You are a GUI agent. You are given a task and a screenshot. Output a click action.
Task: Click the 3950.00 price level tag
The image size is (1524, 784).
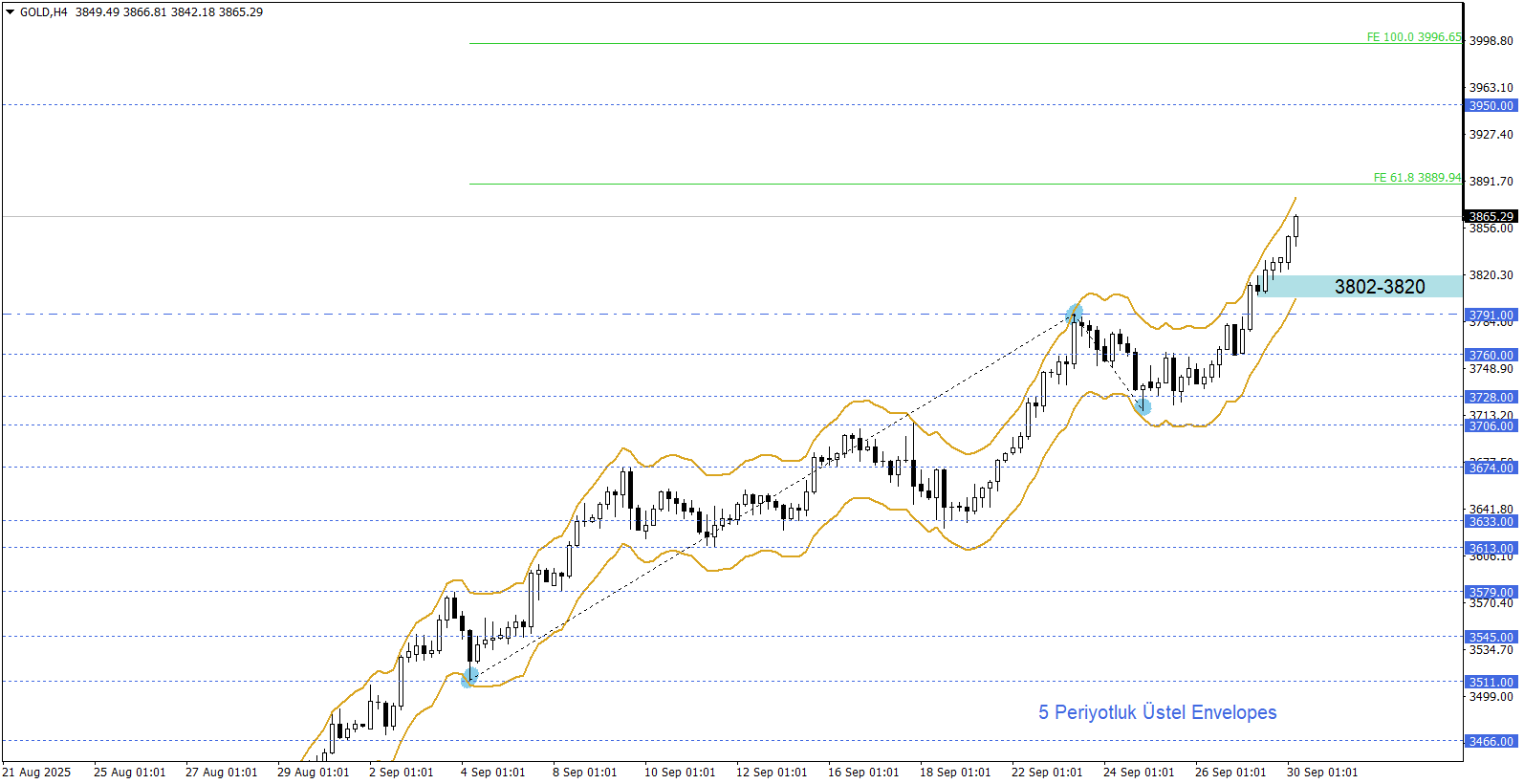coord(1491,106)
